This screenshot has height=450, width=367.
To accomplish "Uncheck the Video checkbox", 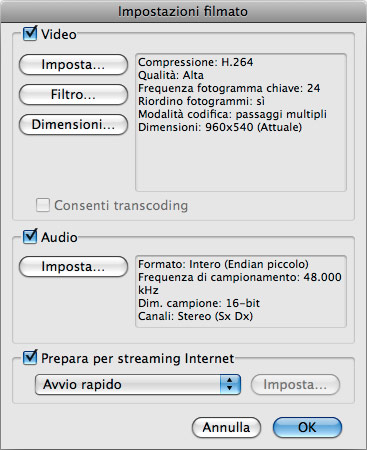I will click(30, 34).
